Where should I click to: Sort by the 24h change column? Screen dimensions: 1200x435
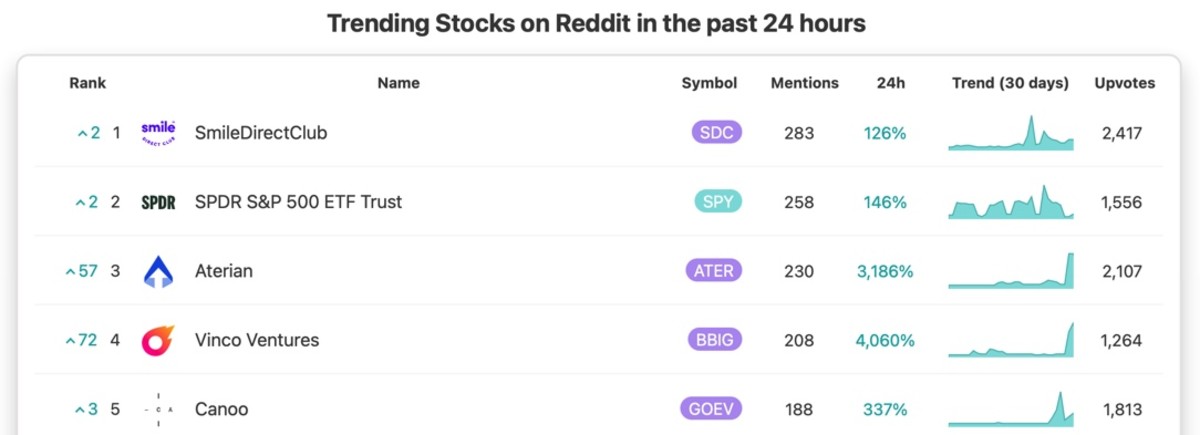[890, 83]
